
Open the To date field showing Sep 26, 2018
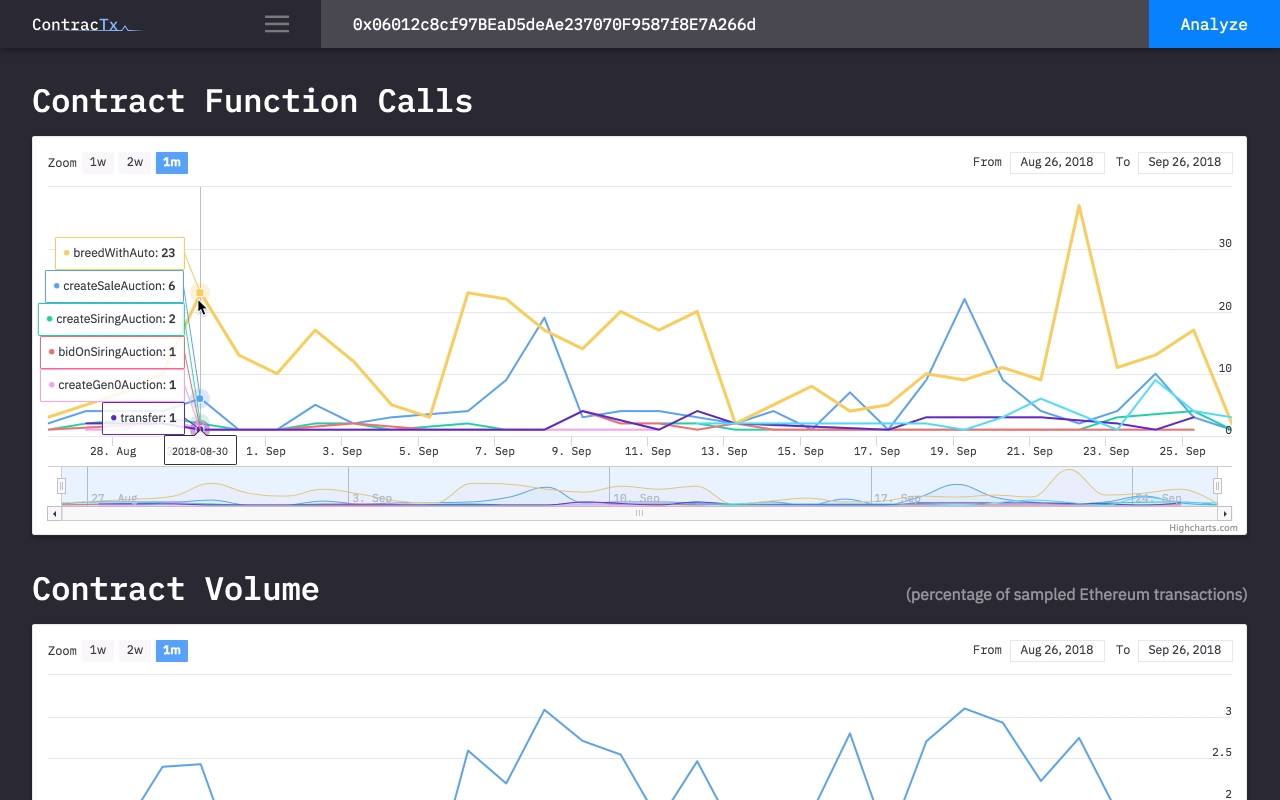coord(1185,162)
